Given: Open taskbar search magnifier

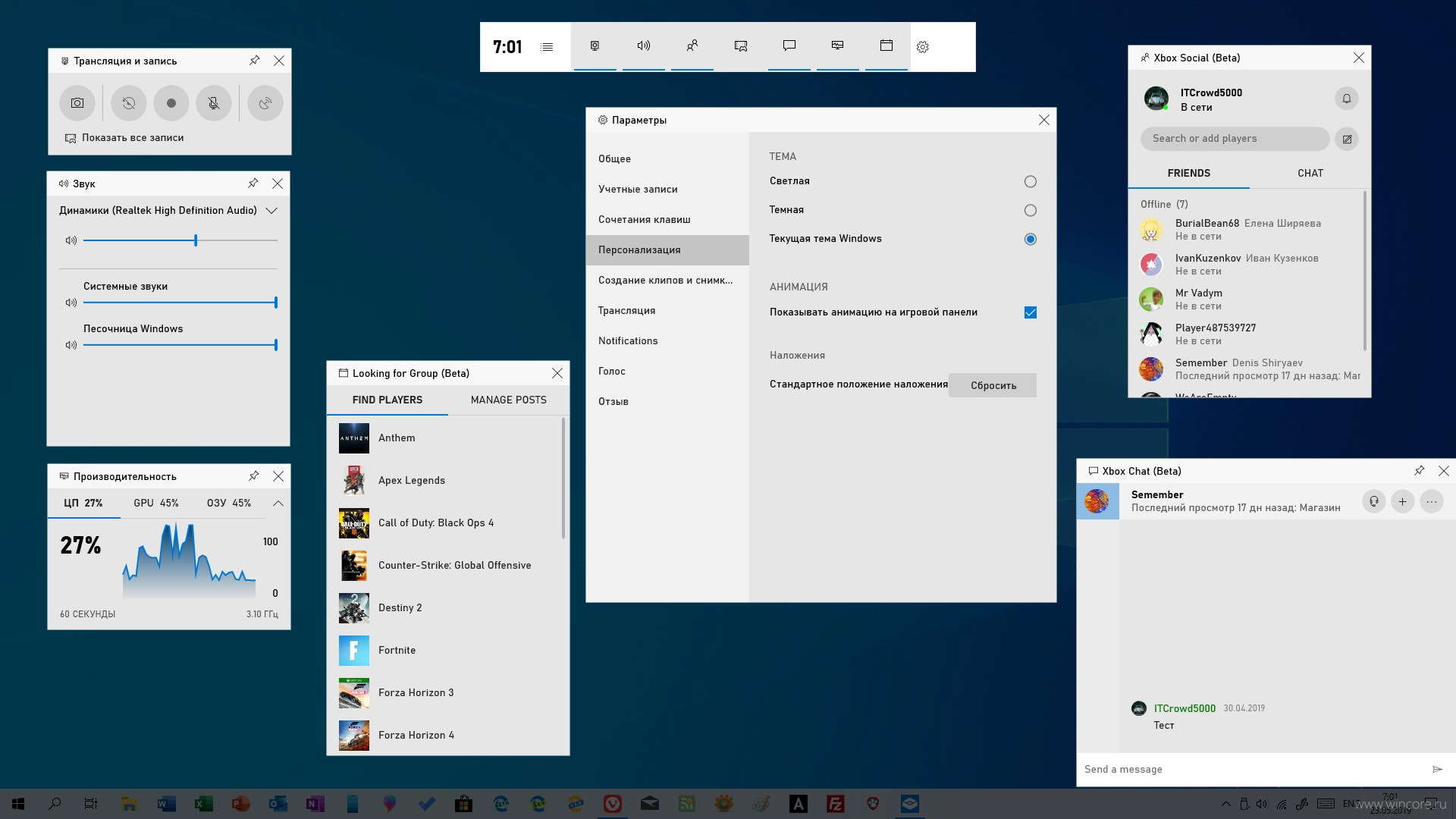Looking at the screenshot, I should coord(55,804).
